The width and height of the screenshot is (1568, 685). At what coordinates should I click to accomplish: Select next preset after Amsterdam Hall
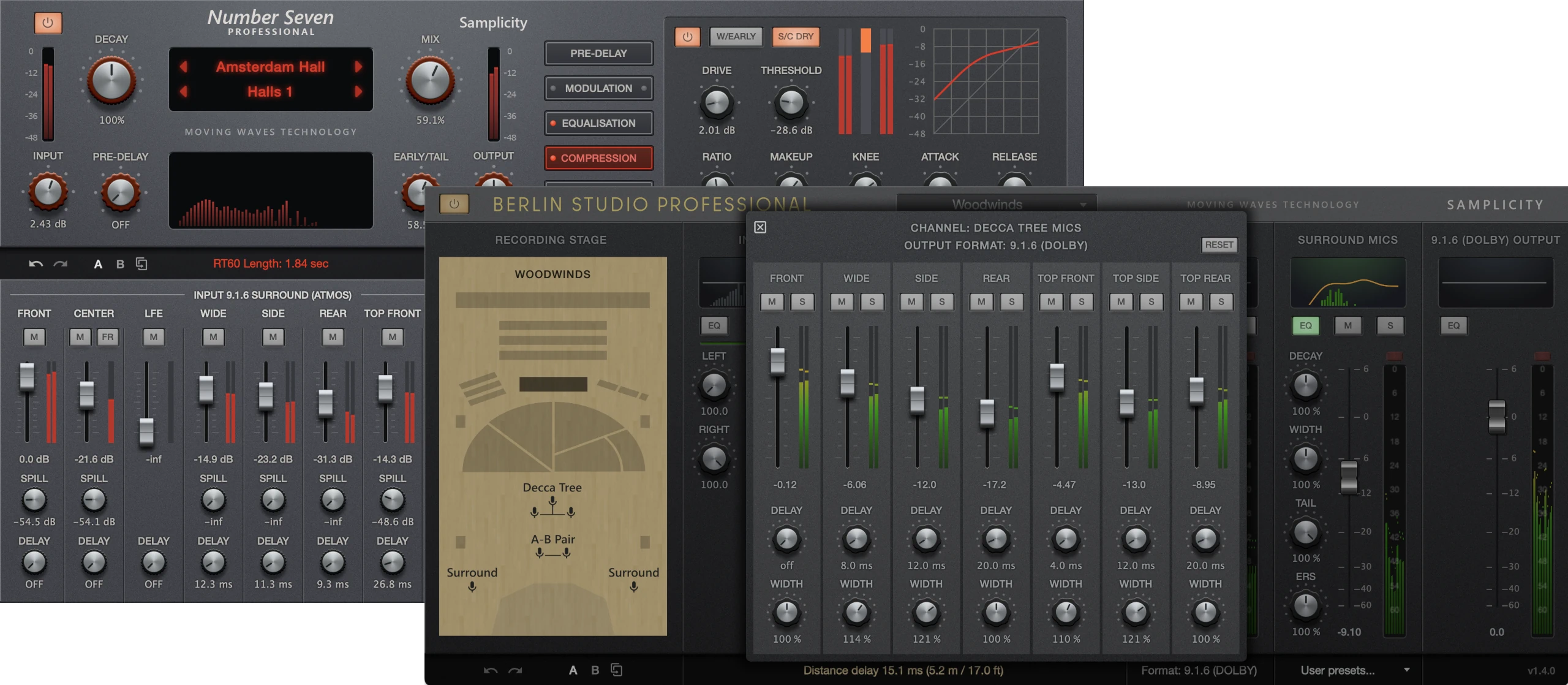click(359, 67)
